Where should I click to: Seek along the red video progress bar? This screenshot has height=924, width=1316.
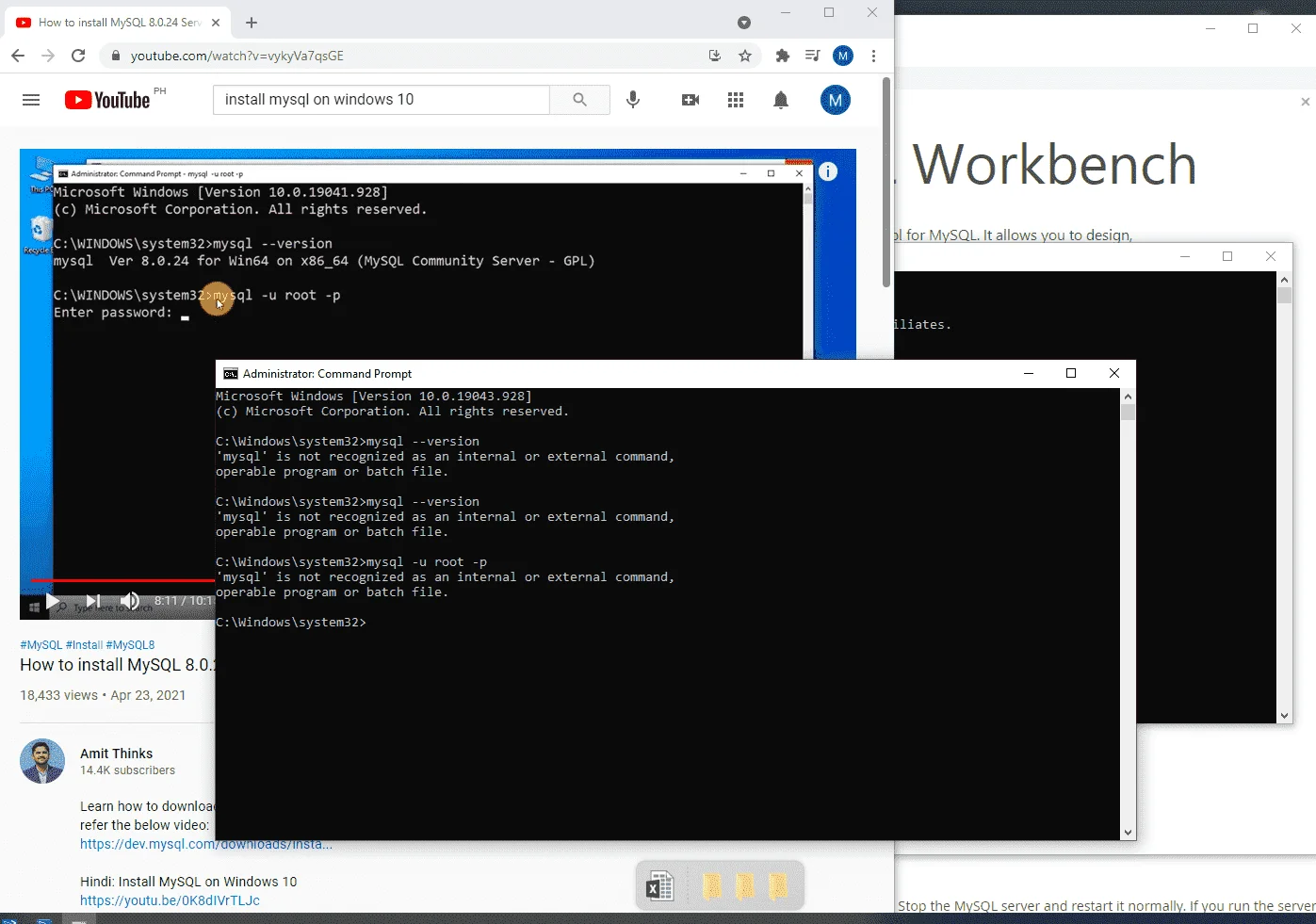click(122, 580)
